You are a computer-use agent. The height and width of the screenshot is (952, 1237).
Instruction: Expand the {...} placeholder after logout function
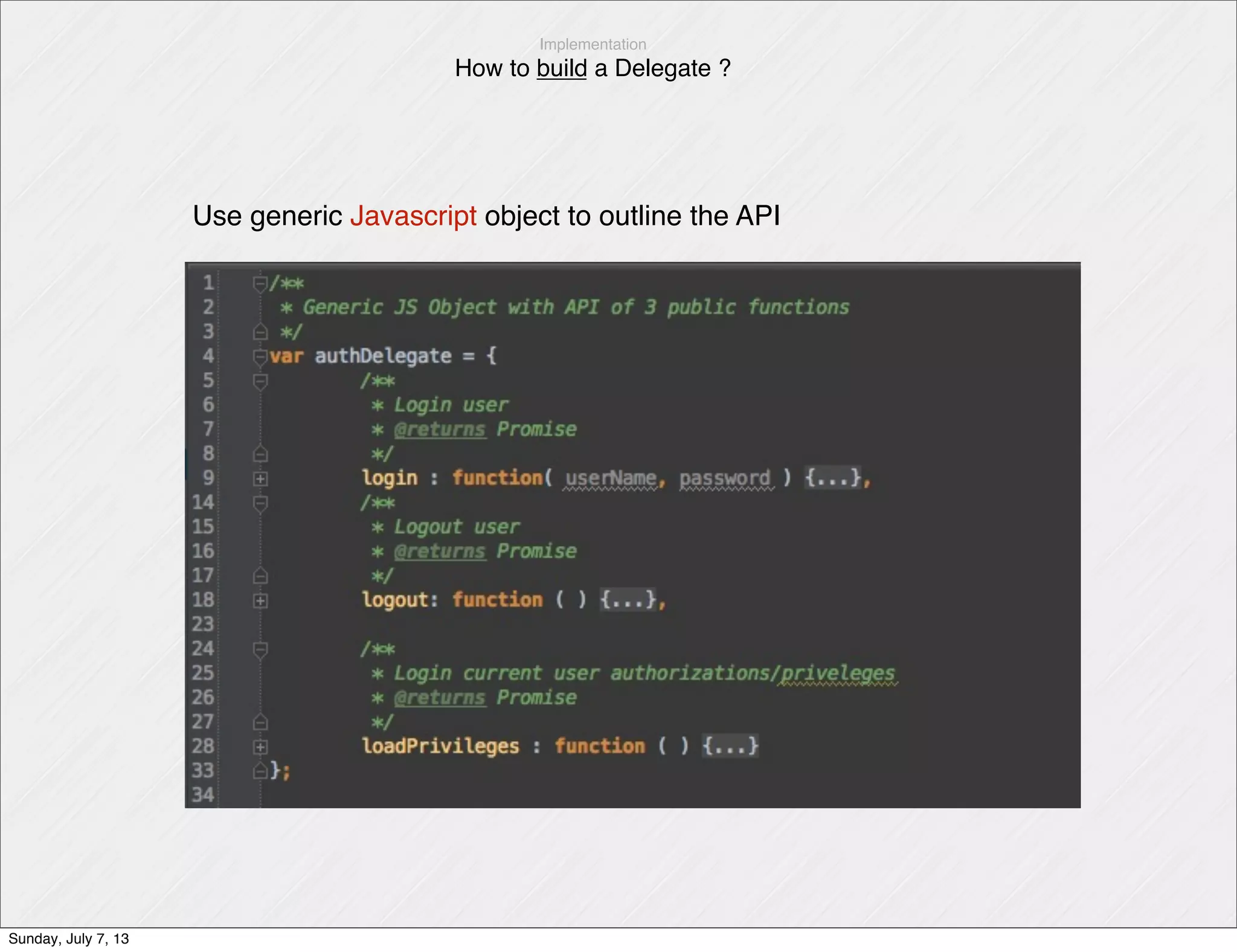(x=628, y=600)
